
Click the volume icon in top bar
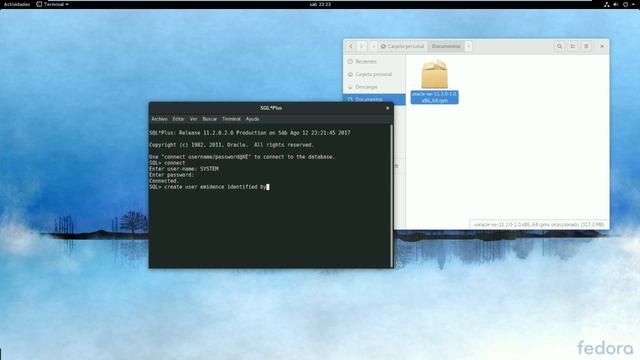[616, 4]
